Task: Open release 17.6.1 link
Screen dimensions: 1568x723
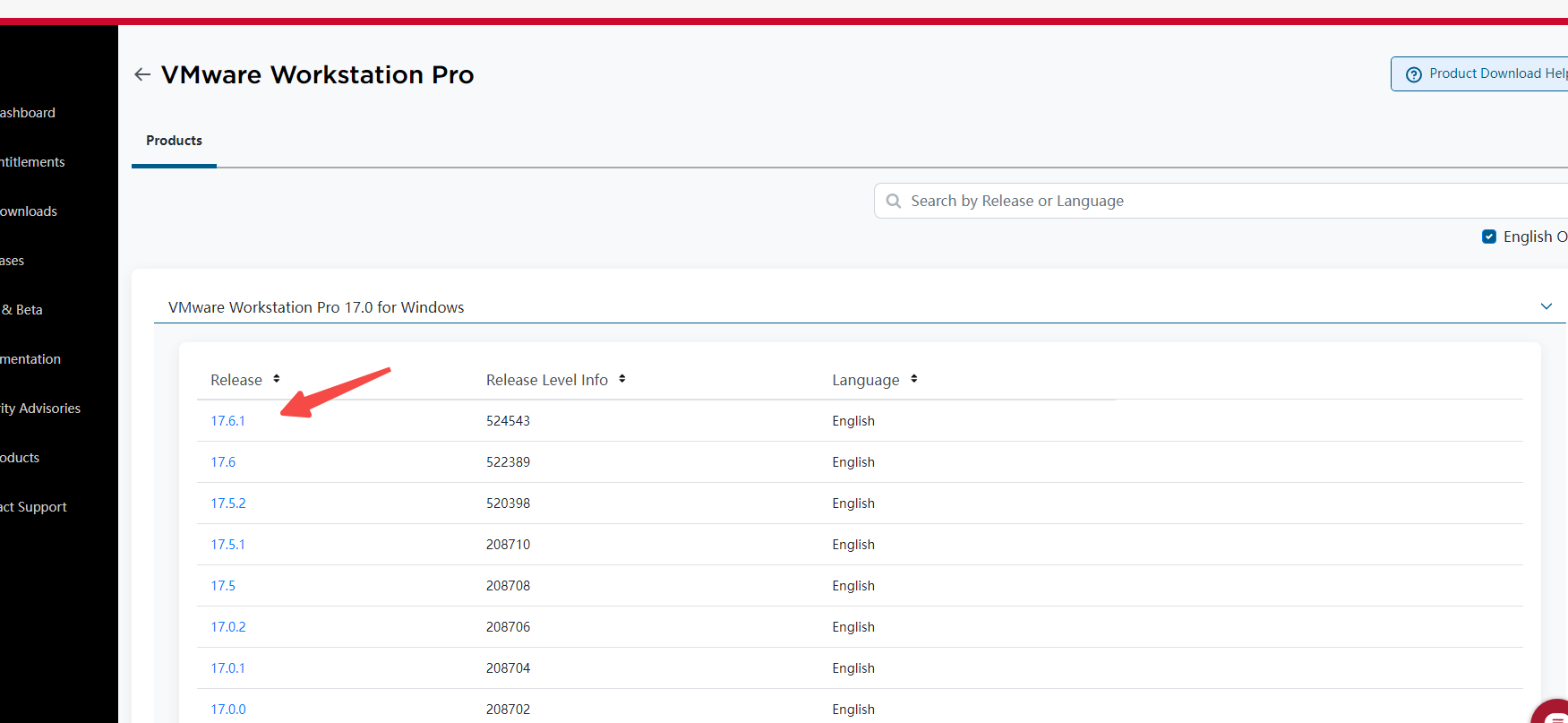Action: 227,421
